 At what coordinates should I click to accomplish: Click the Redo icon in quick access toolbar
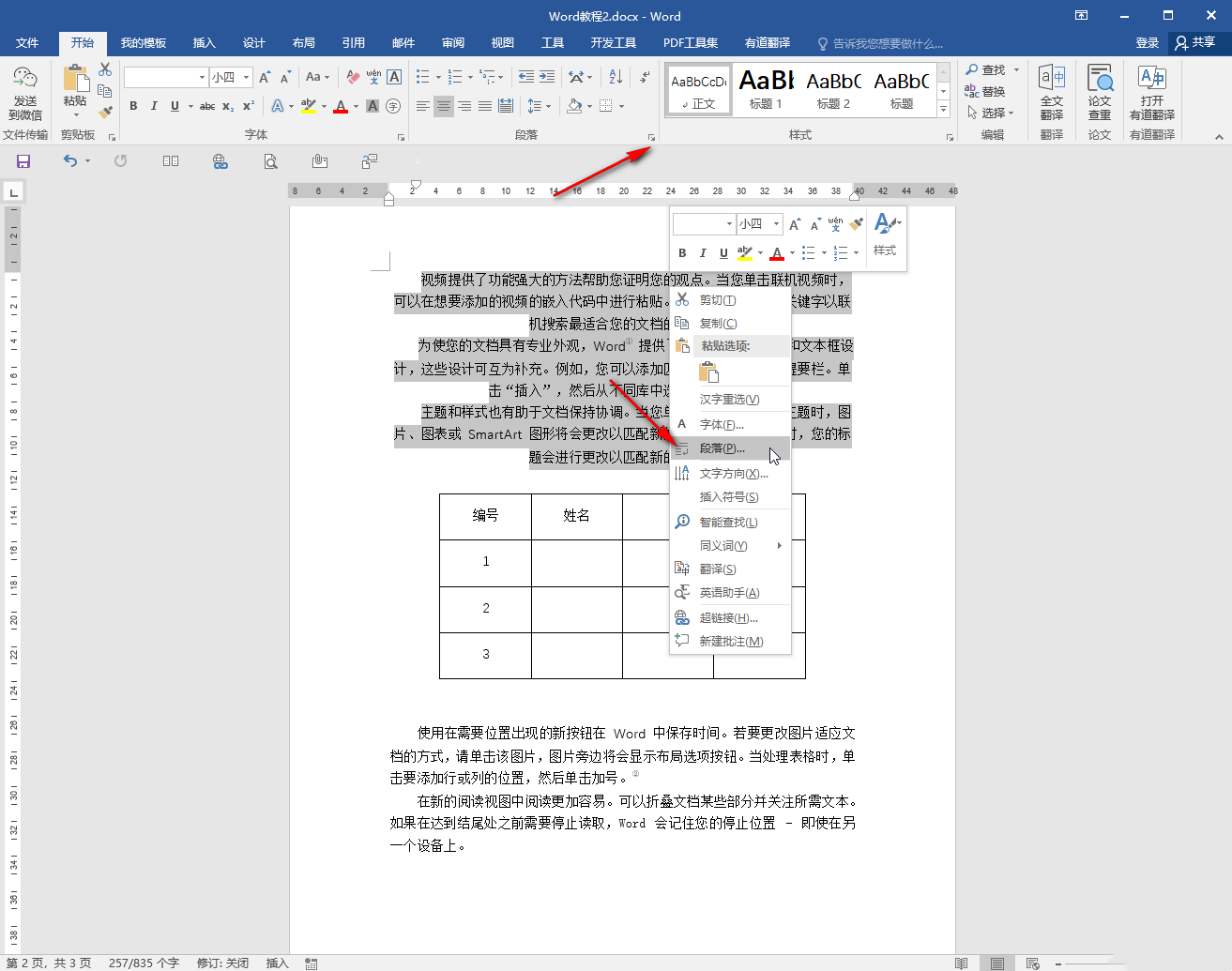[x=121, y=161]
